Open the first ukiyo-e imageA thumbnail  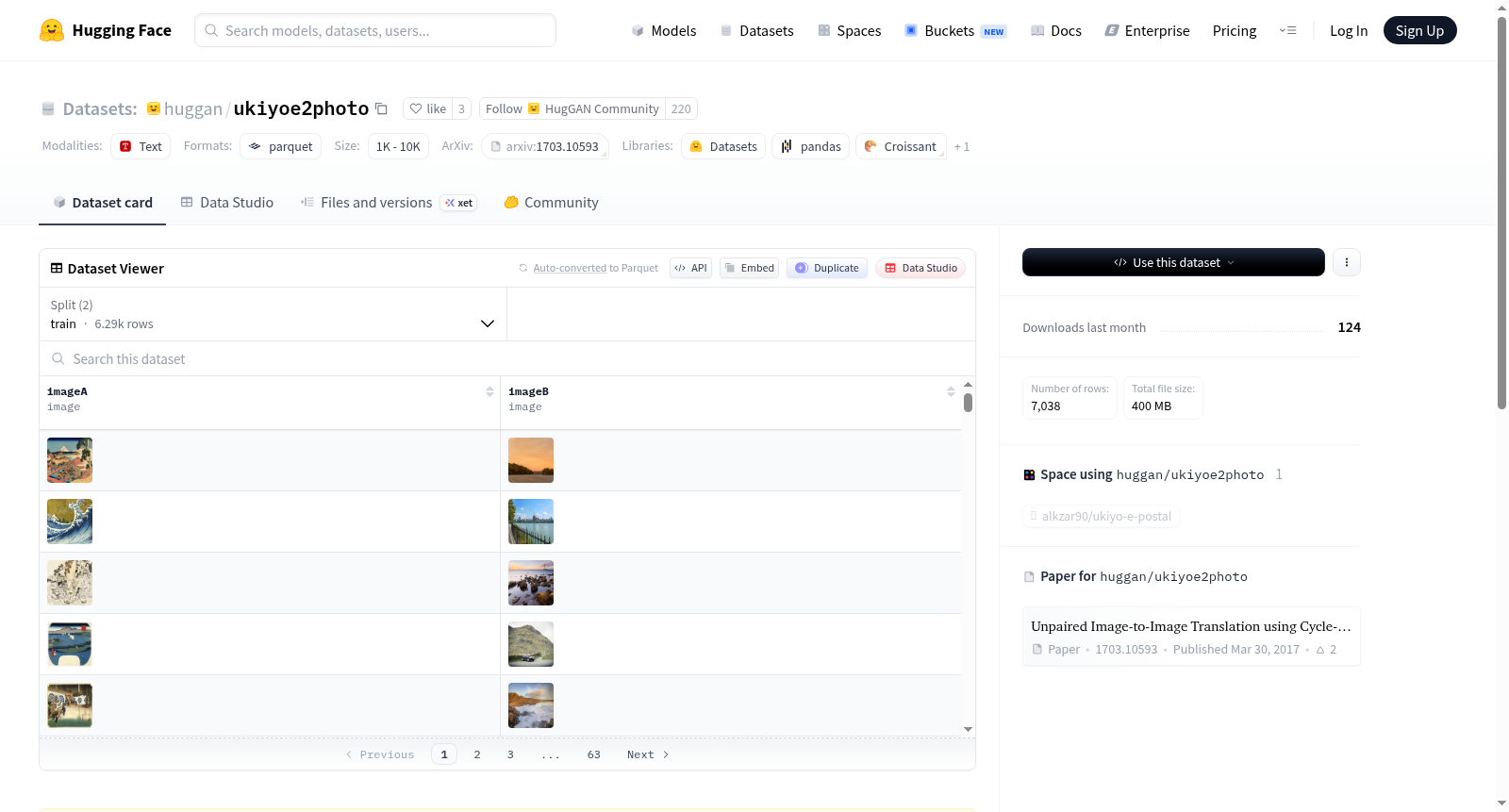(x=70, y=460)
